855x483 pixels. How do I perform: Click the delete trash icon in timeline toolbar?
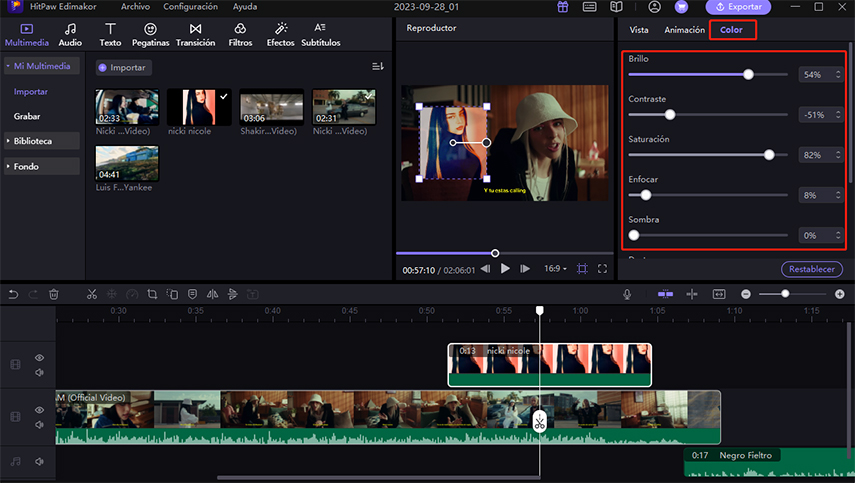(53, 294)
